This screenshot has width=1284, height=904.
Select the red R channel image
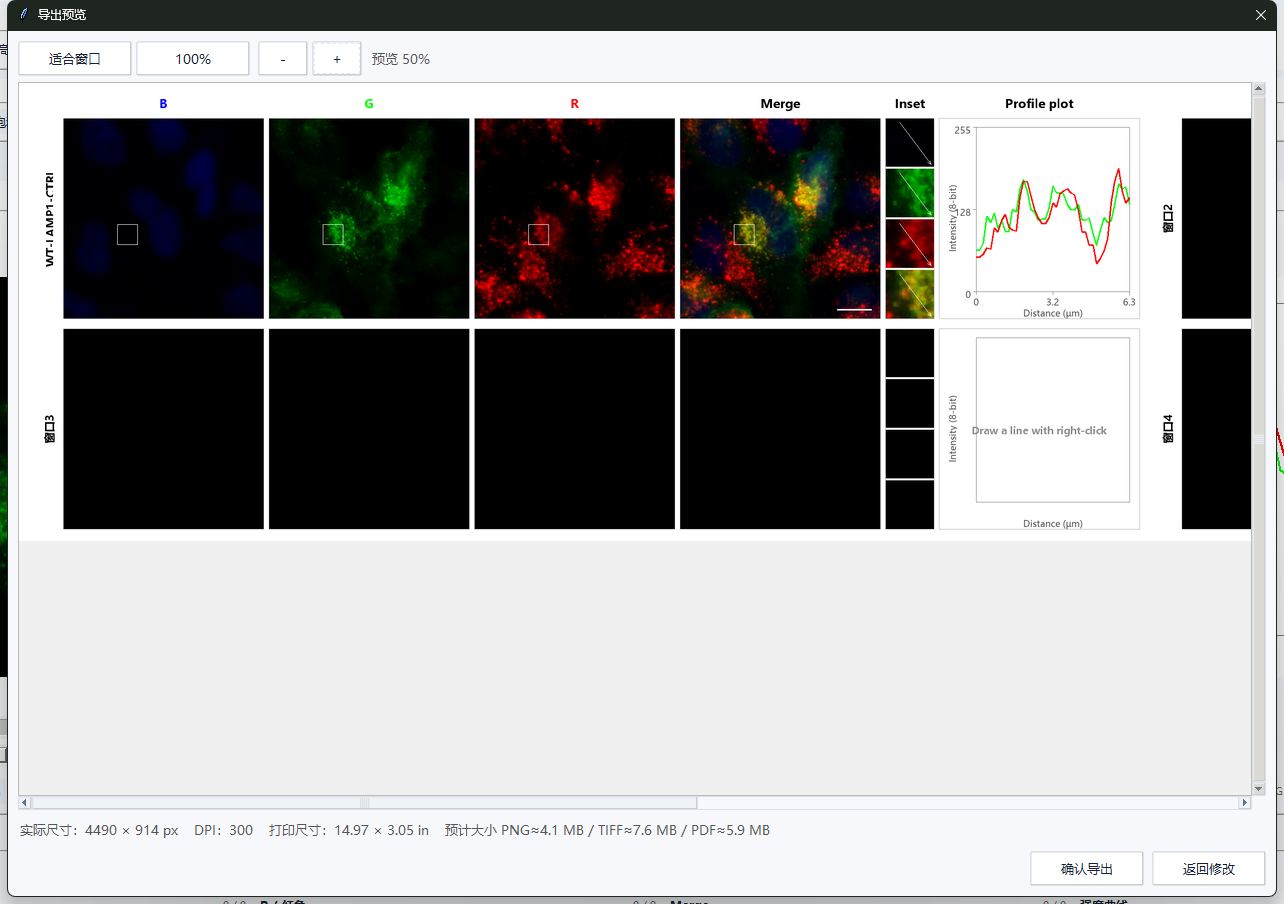coord(575,218)
